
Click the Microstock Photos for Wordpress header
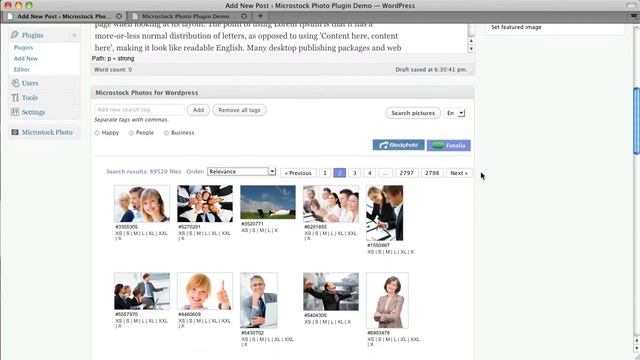pyautogui.click(x=282, y=93)
